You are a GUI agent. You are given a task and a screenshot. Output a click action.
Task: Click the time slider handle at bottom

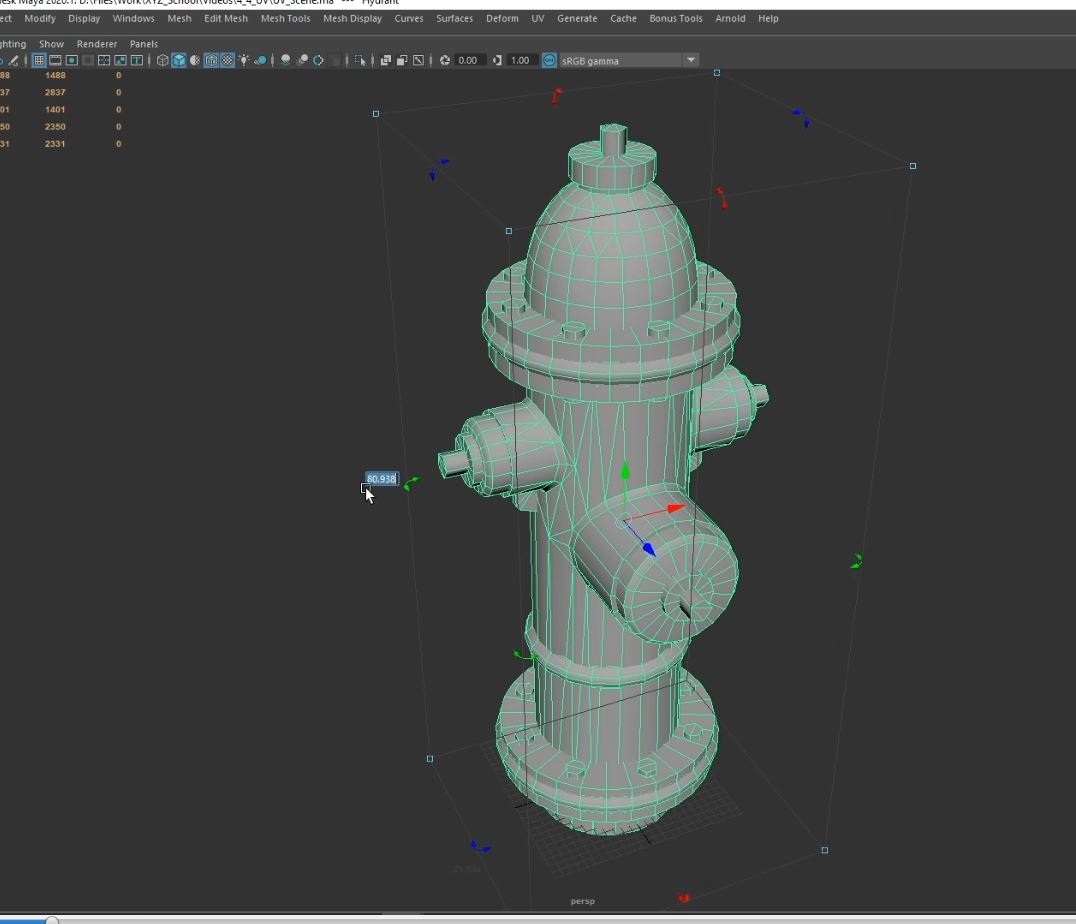pos(52,919)
